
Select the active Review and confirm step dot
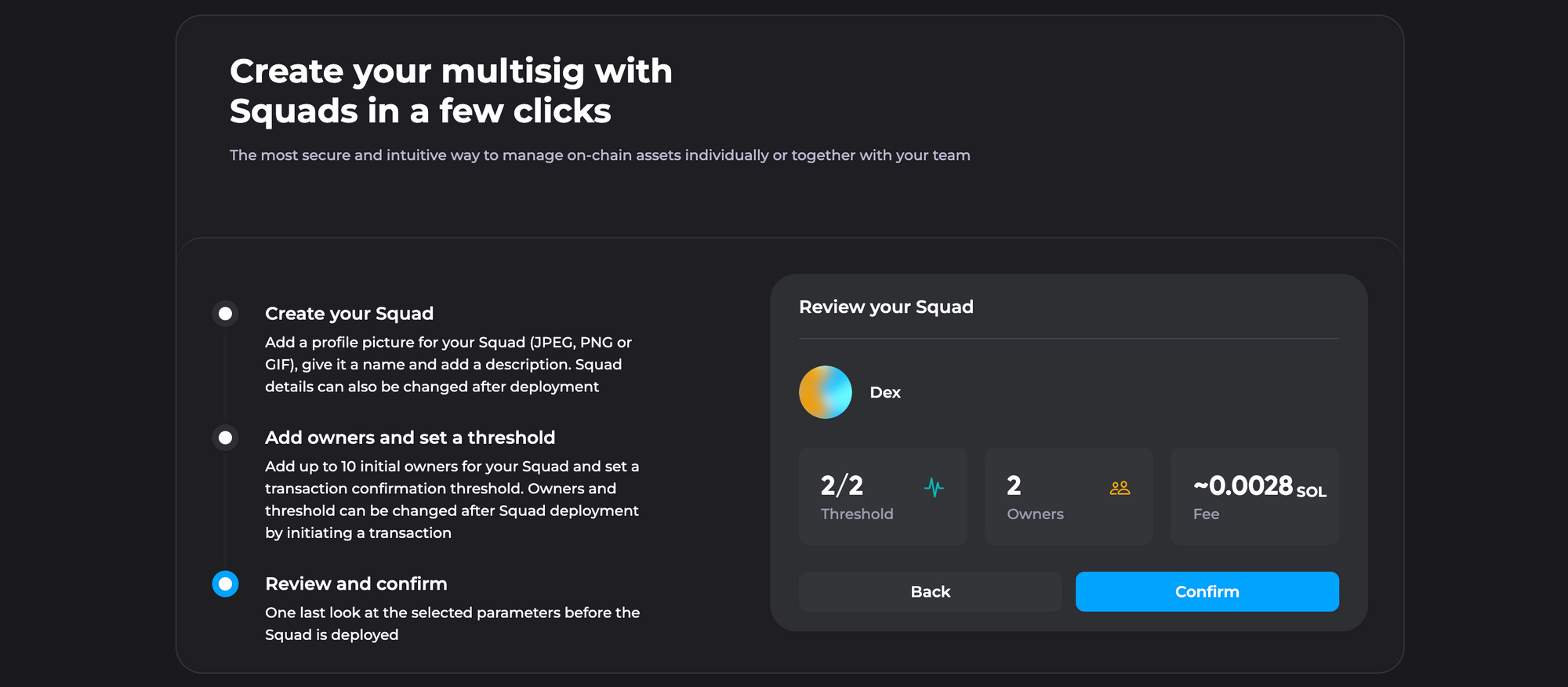tap(225, 583)
